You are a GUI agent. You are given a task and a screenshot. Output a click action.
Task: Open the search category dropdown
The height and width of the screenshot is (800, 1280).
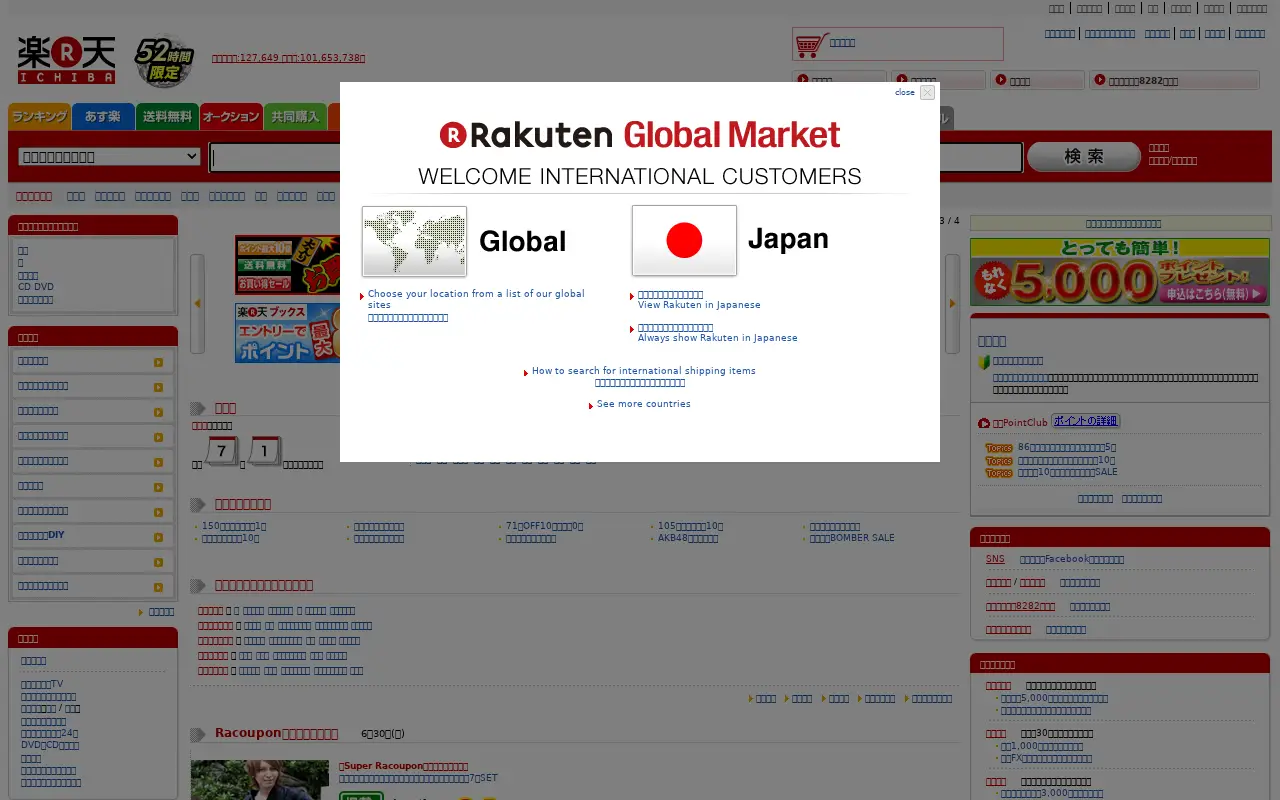click(x=110, y=157)
